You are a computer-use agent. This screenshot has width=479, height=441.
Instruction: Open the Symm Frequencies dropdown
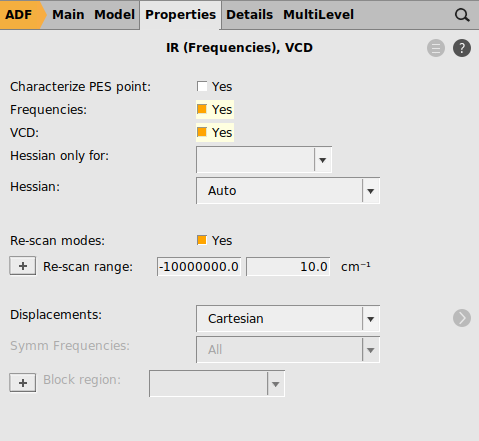288,350
